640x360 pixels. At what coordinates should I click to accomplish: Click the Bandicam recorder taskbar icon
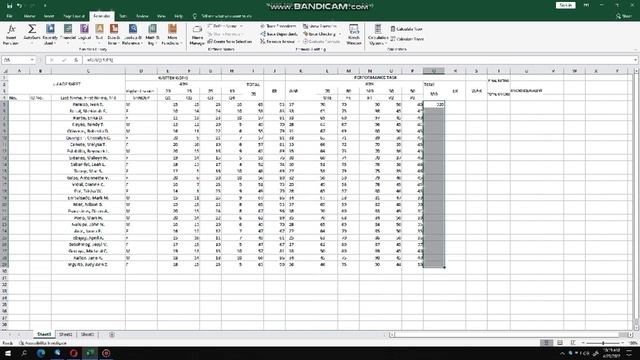(106, 353)
